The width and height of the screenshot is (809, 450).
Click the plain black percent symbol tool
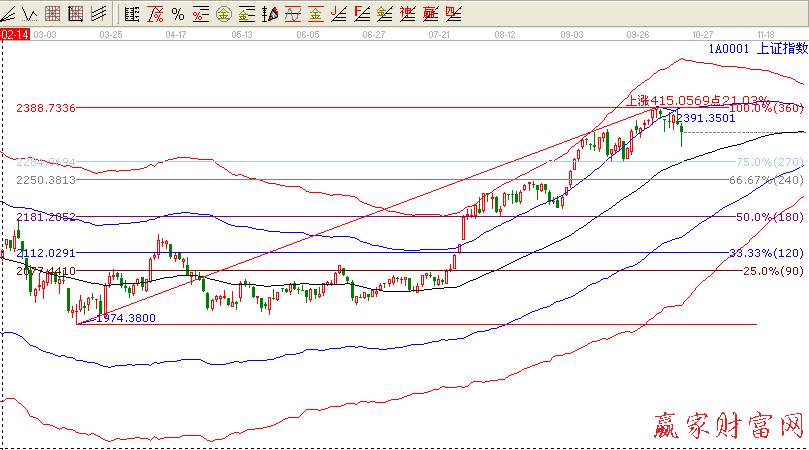click(177, 14)
